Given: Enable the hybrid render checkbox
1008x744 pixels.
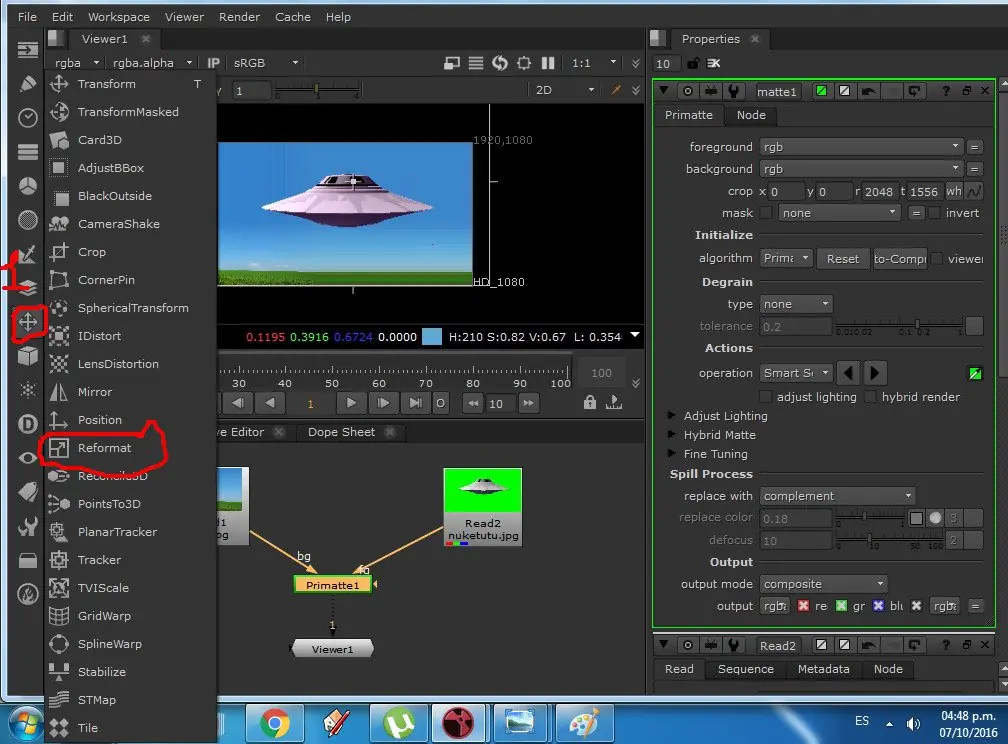Looking at the screenshot, I should pos(870,397).
